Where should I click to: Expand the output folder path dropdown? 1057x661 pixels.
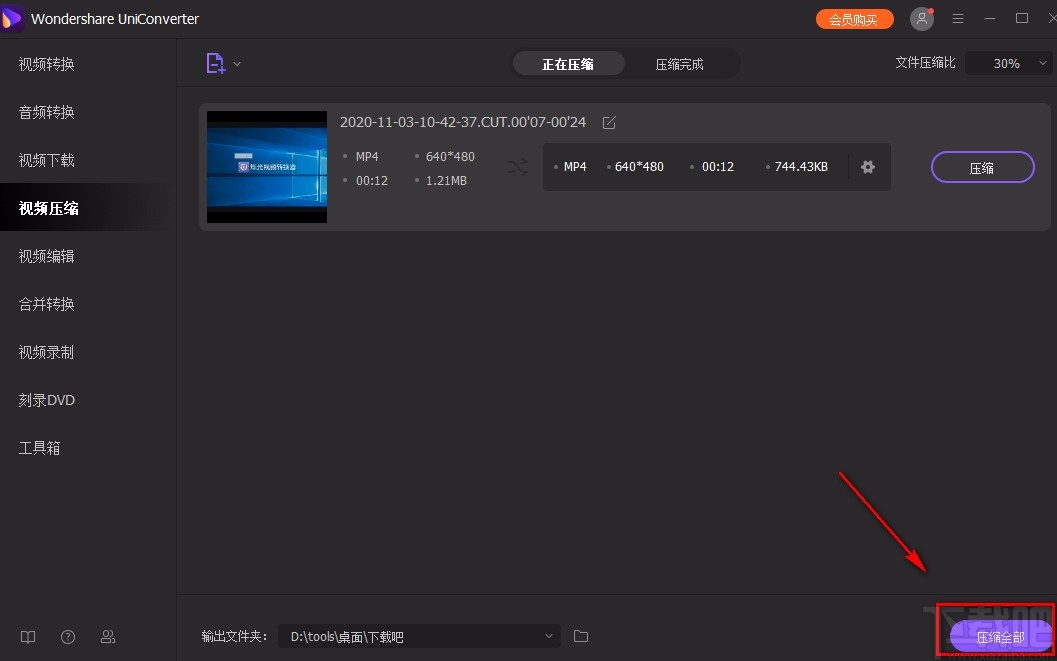[x=548, y=636]
